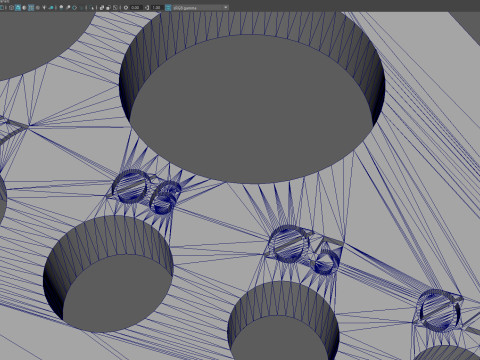Click the X-Ray Active Components icon

tap(108, 7)
